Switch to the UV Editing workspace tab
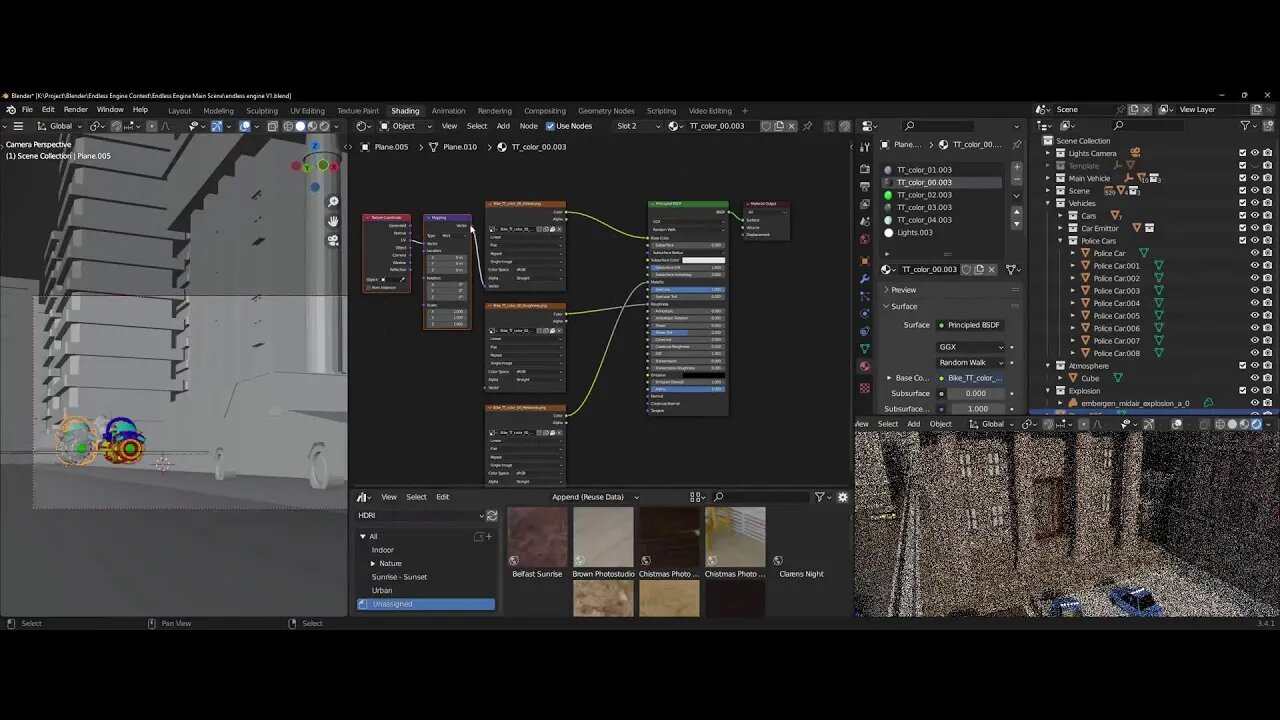 tap(307, 111)
